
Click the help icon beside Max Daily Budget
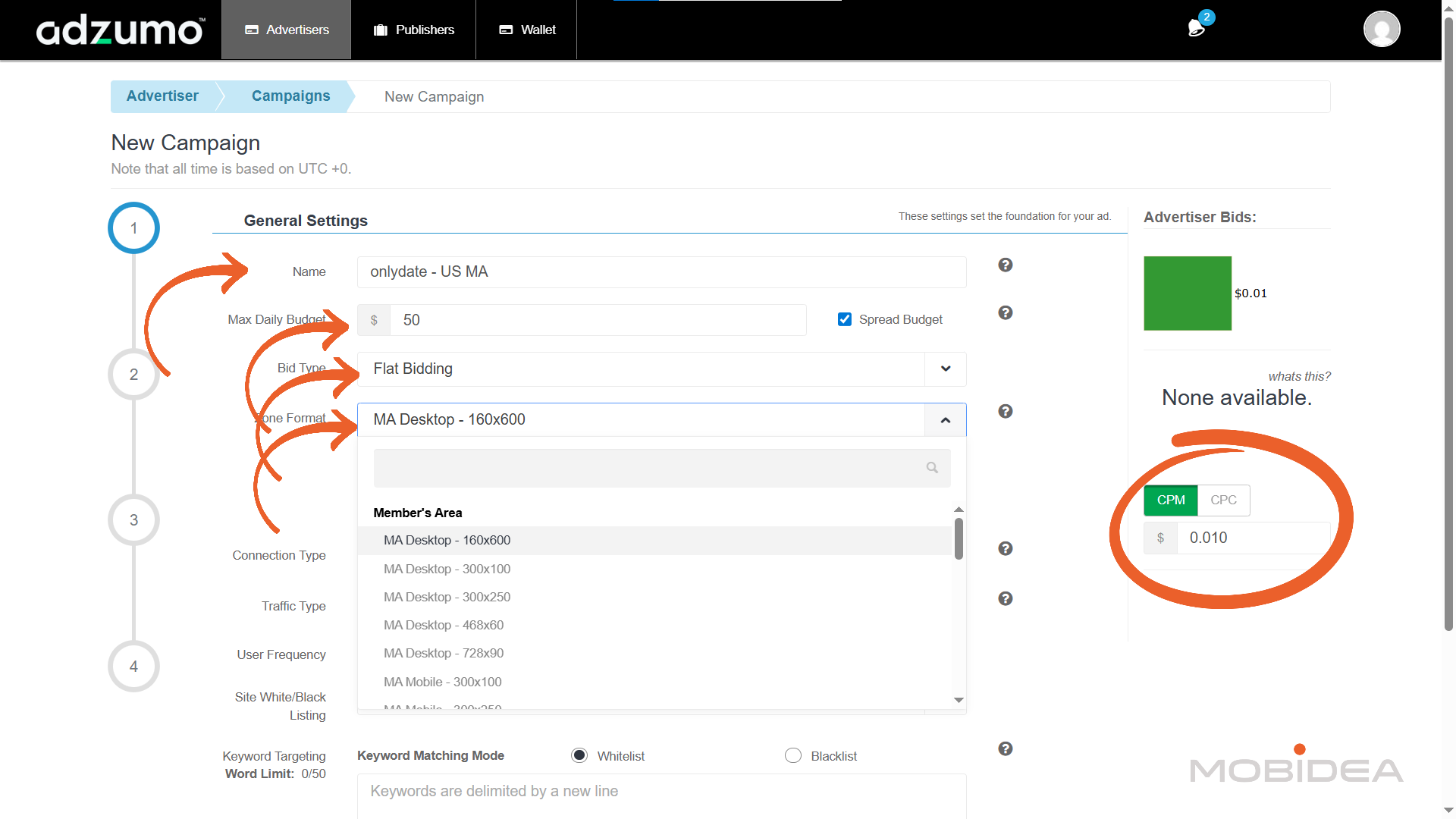[x=1006, y=312]
